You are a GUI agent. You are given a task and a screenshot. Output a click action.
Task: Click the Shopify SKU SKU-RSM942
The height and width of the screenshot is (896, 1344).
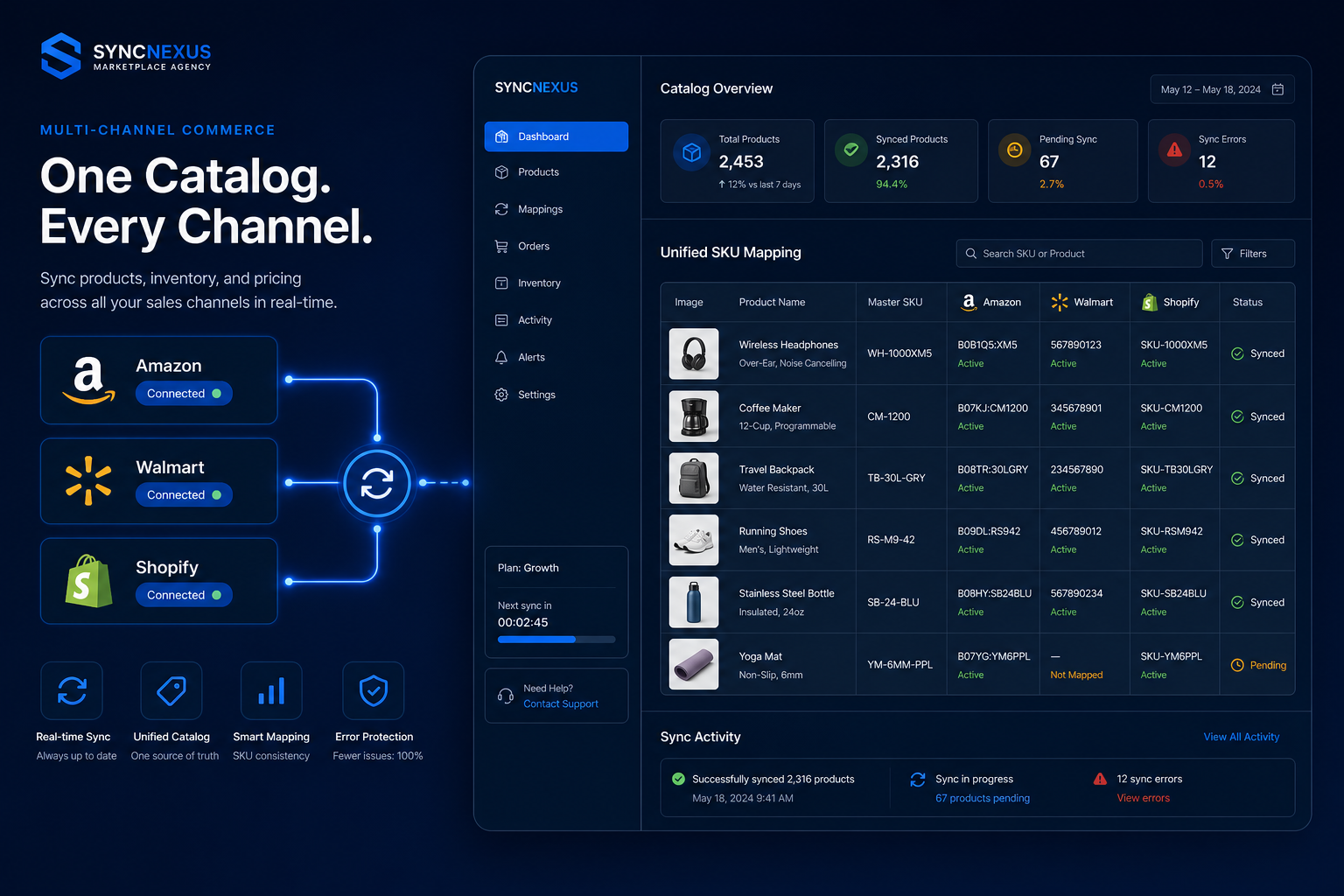click(1172, 531)
